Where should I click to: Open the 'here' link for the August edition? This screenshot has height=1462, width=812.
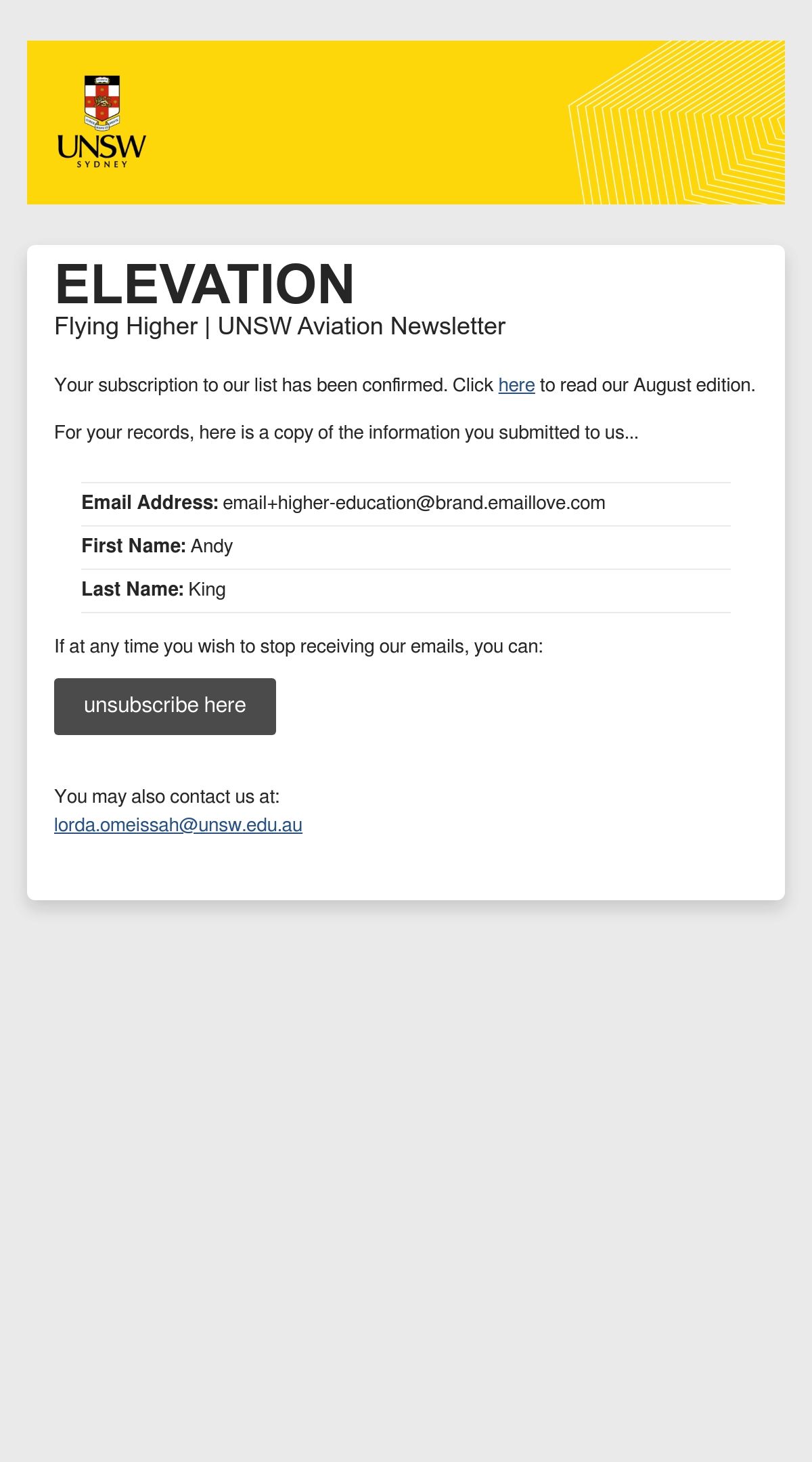pos(516,385)
